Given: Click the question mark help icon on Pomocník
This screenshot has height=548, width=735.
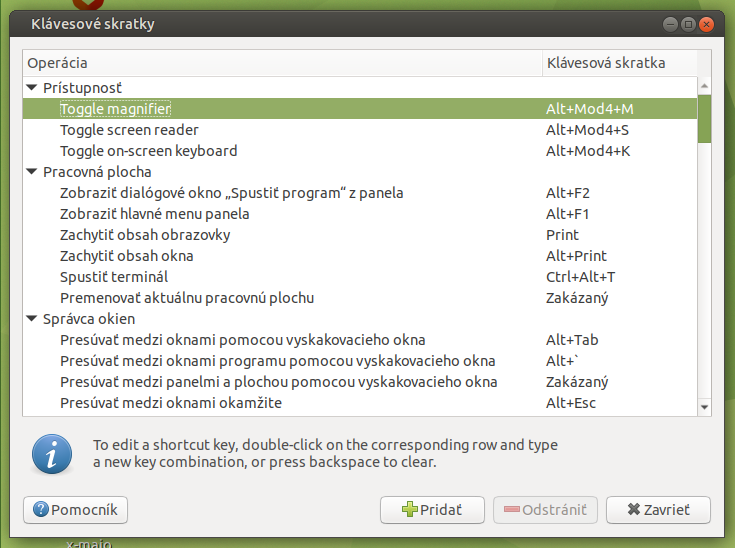Looking at the screenshot, I should click(41, 509).
